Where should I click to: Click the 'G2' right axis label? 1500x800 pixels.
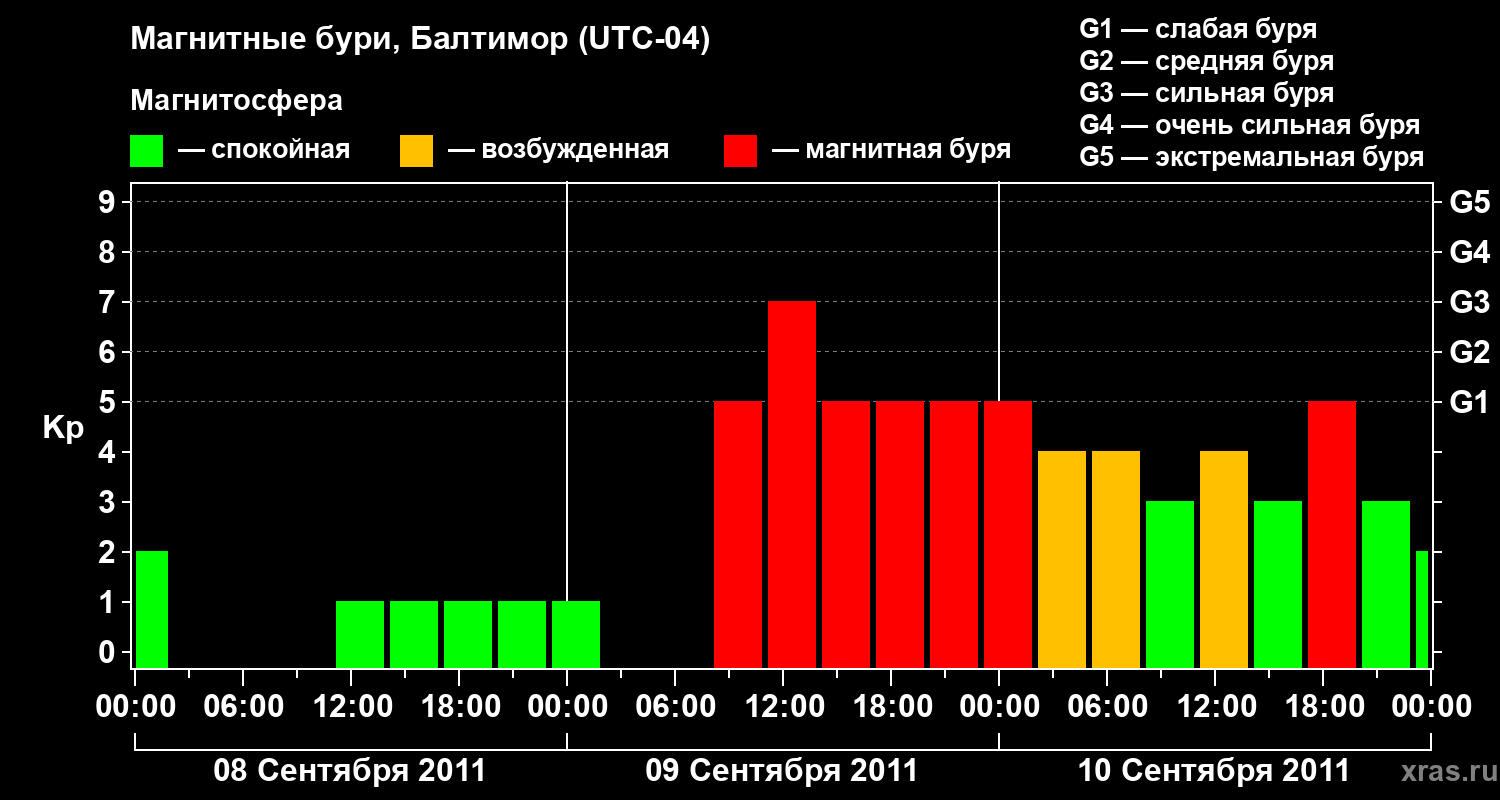pos(1470,352)
